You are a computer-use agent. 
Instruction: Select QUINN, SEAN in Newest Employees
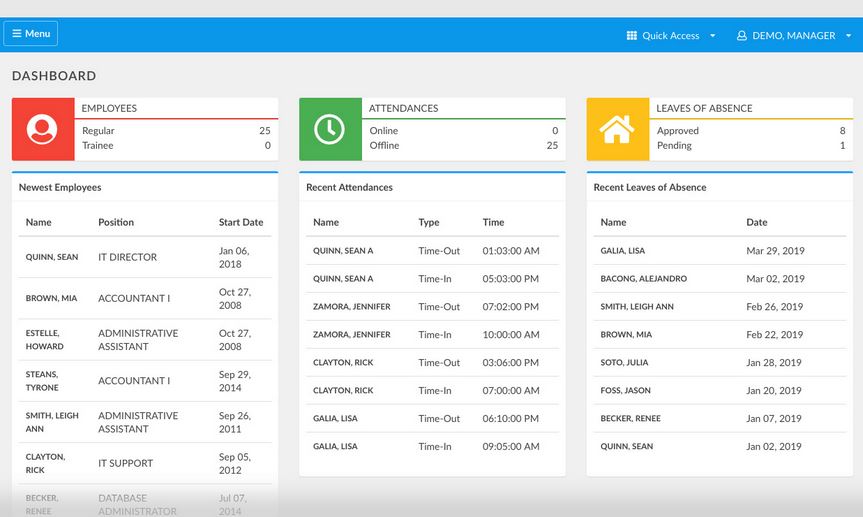click(52, 257)
